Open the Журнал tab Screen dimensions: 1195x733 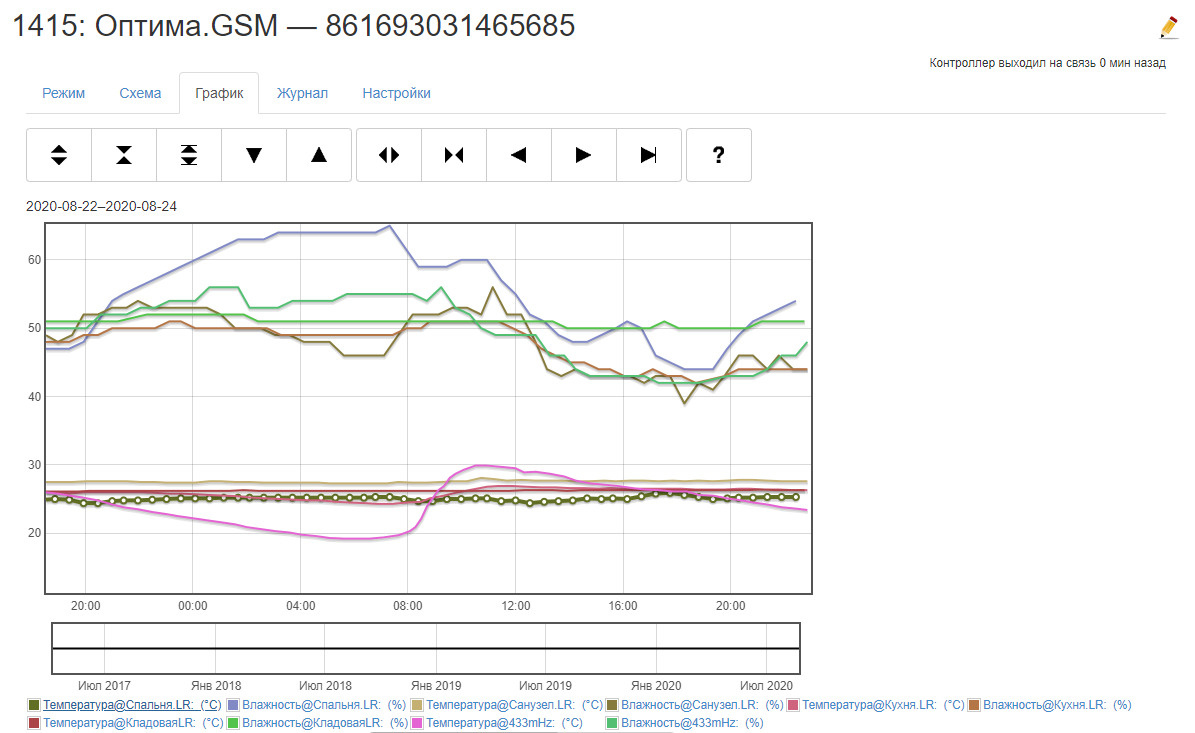click(302, 93)
